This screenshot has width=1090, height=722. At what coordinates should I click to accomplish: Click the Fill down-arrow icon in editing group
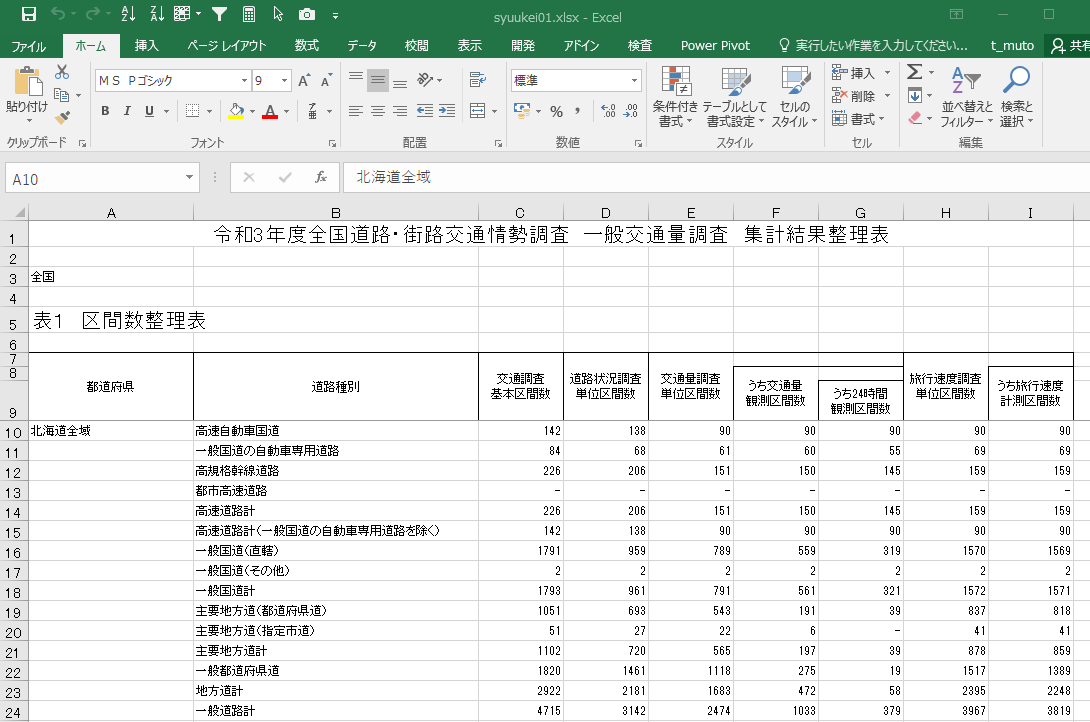pos(915,95)
